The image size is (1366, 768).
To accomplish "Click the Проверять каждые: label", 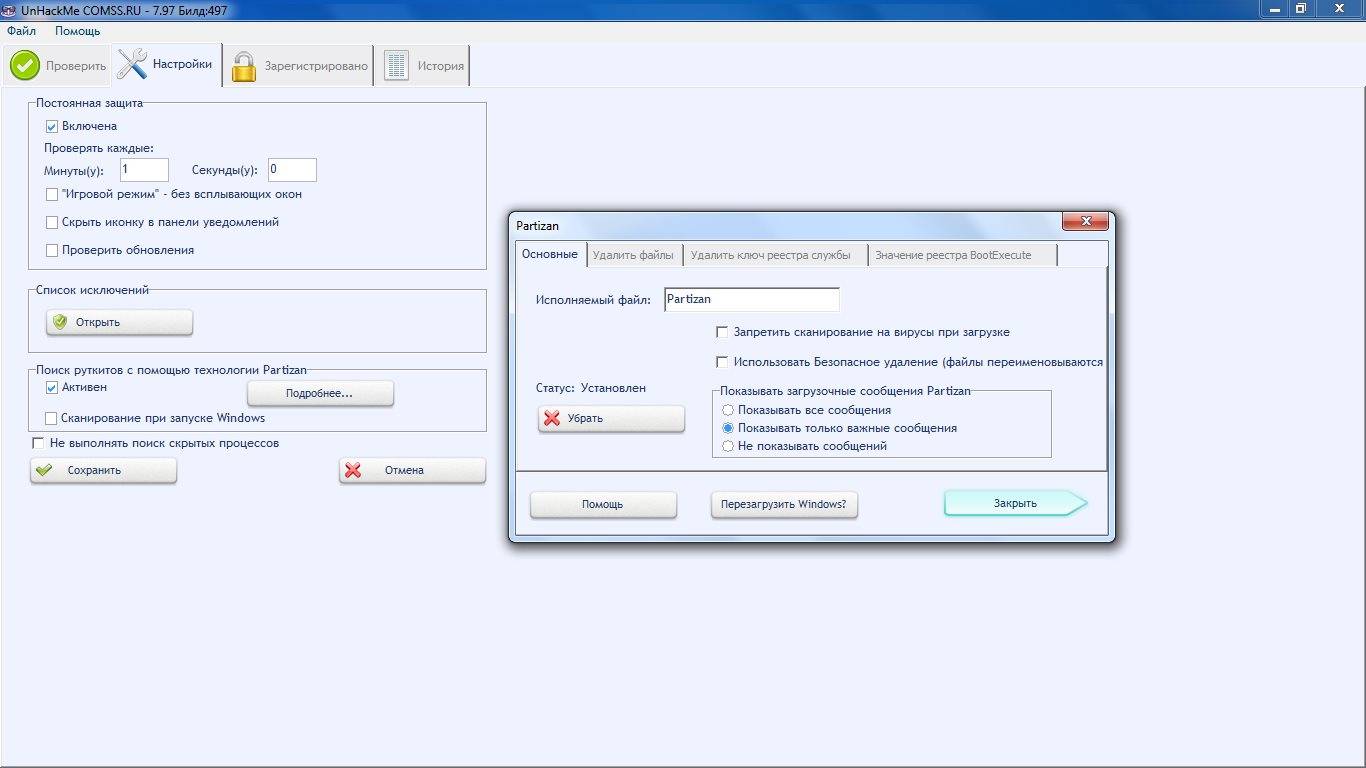I will [99, 148].
